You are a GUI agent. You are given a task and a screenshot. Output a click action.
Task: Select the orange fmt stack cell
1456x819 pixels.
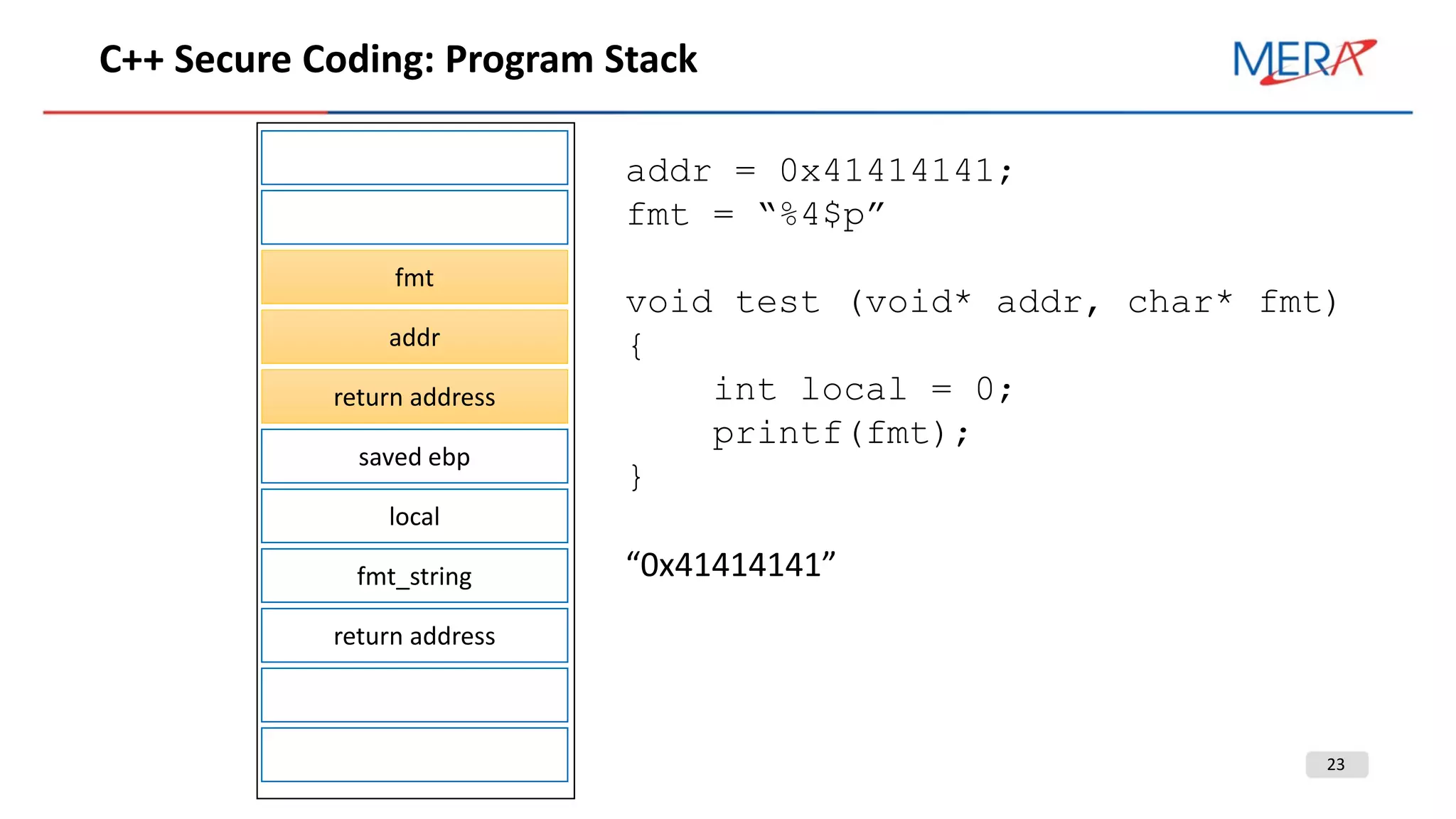tap(414, 277)
